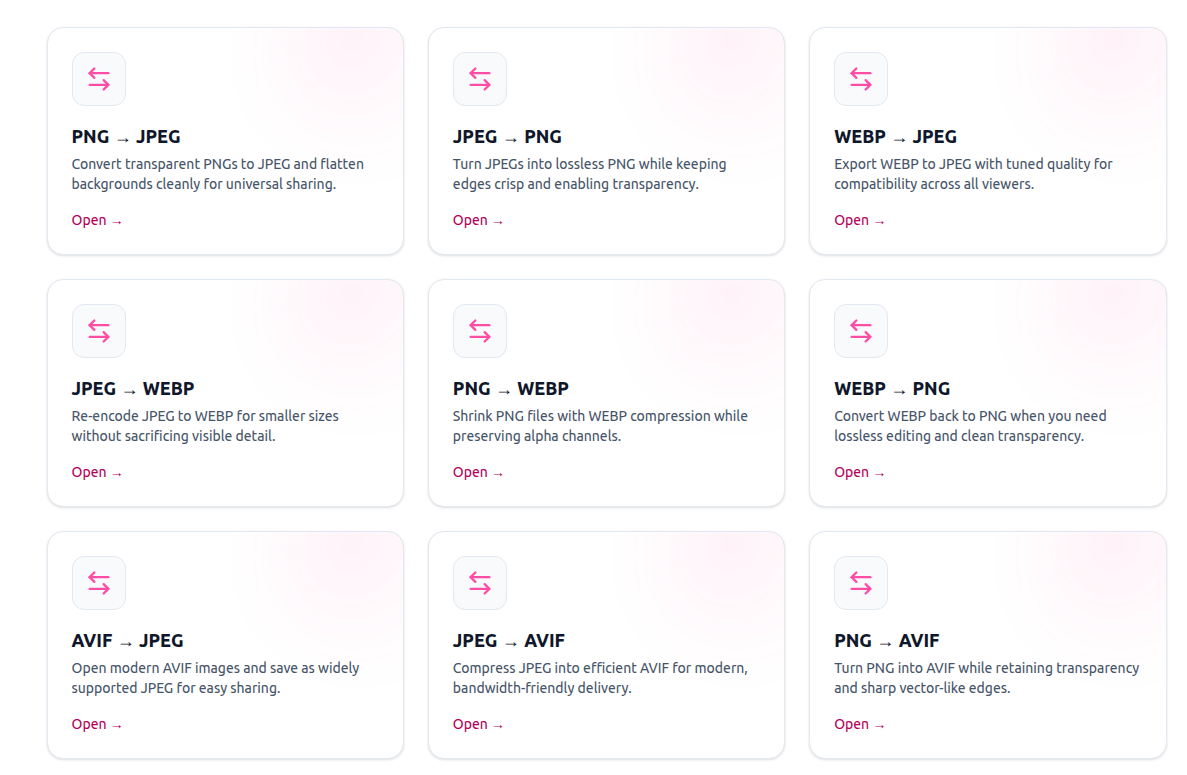Open the WEBP → JPEG converter
1187x775 pixels.
859,219
